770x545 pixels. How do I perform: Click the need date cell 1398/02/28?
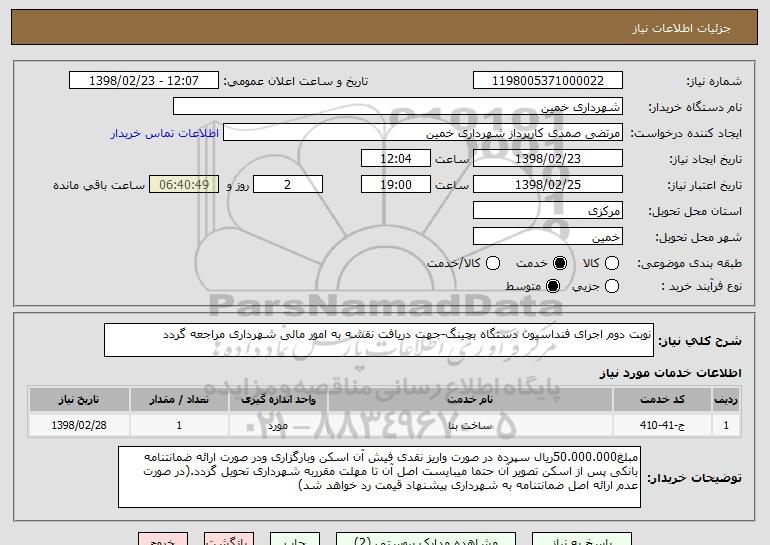(x=79, y=425)
